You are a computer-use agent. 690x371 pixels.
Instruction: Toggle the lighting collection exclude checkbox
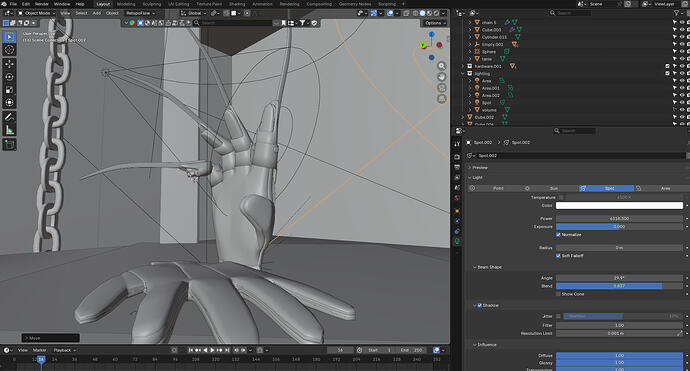pos(668,73)
